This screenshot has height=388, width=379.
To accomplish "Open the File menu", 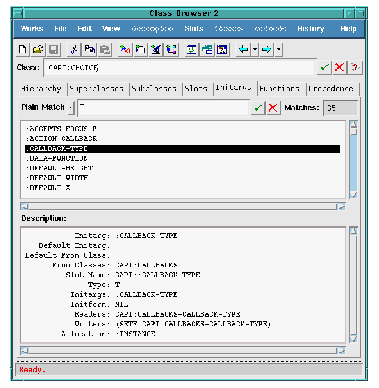I will click(x=60, y=29).
